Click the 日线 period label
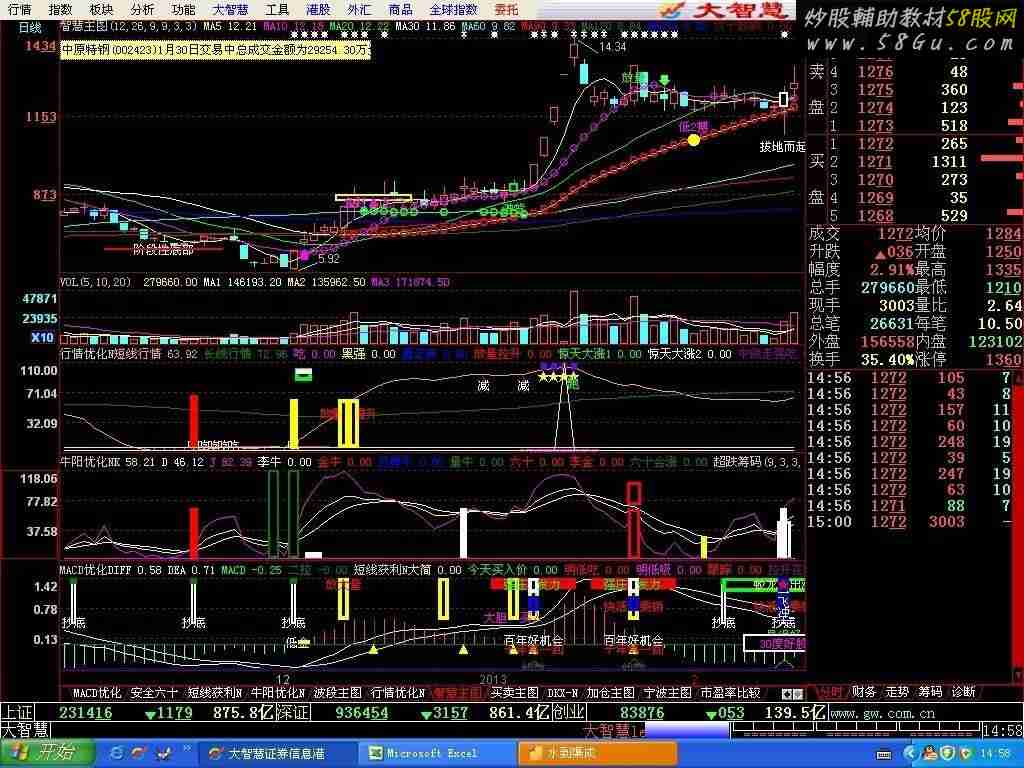This screenshot has width=1024, height=768. tap(31, 27)
